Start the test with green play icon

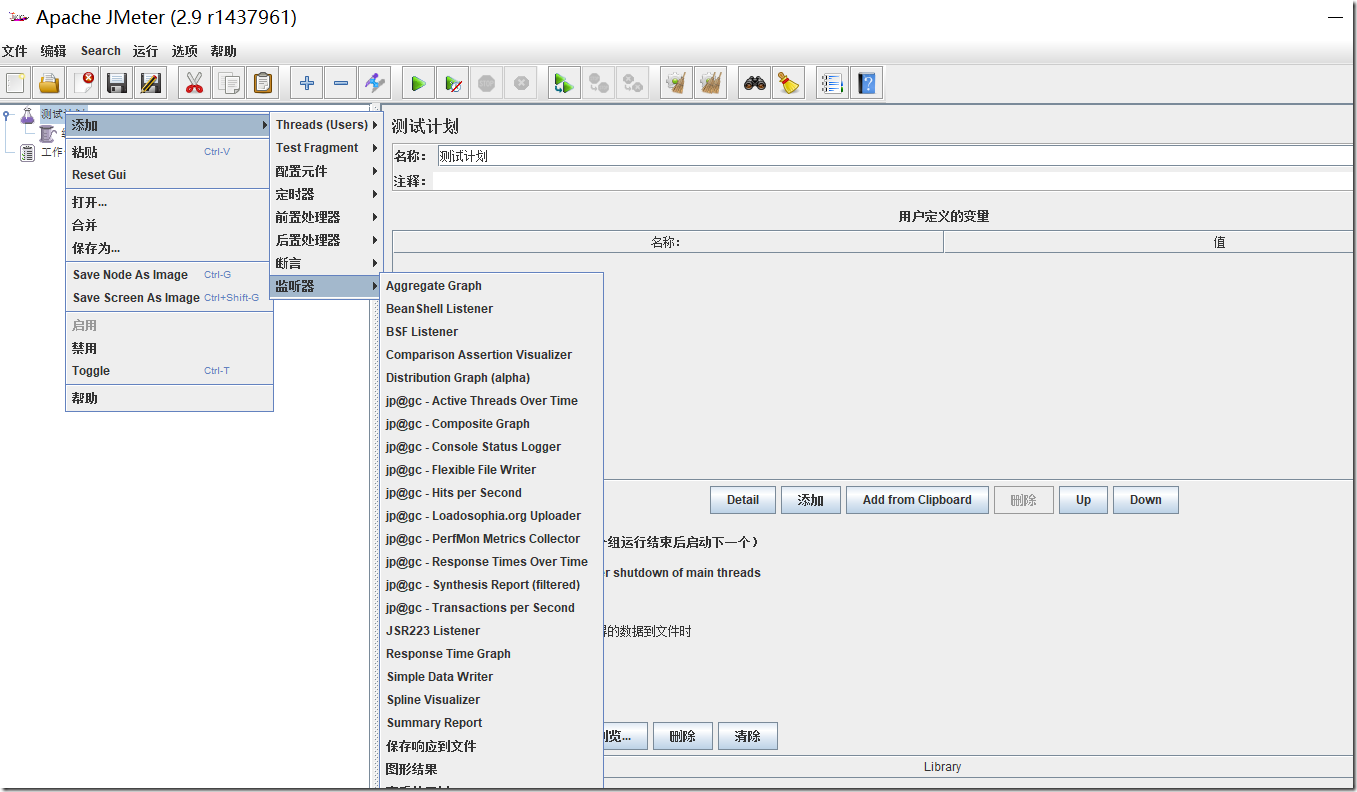click(x=419, y=83)
